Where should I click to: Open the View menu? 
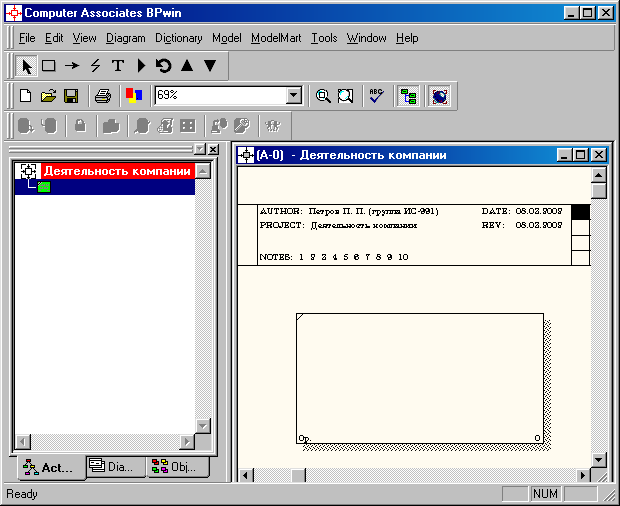point(84,38)
